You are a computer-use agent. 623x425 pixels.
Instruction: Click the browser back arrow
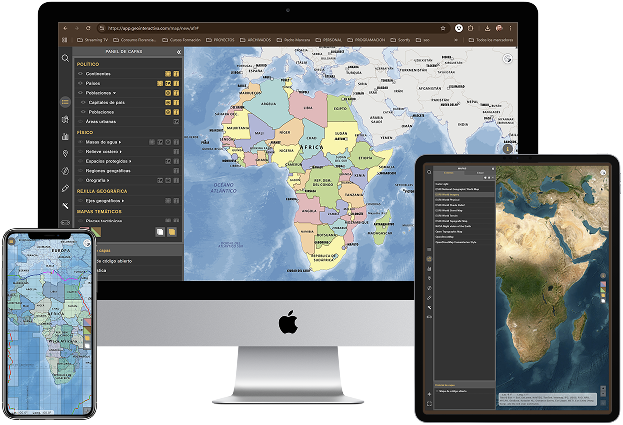pos(66,28)
